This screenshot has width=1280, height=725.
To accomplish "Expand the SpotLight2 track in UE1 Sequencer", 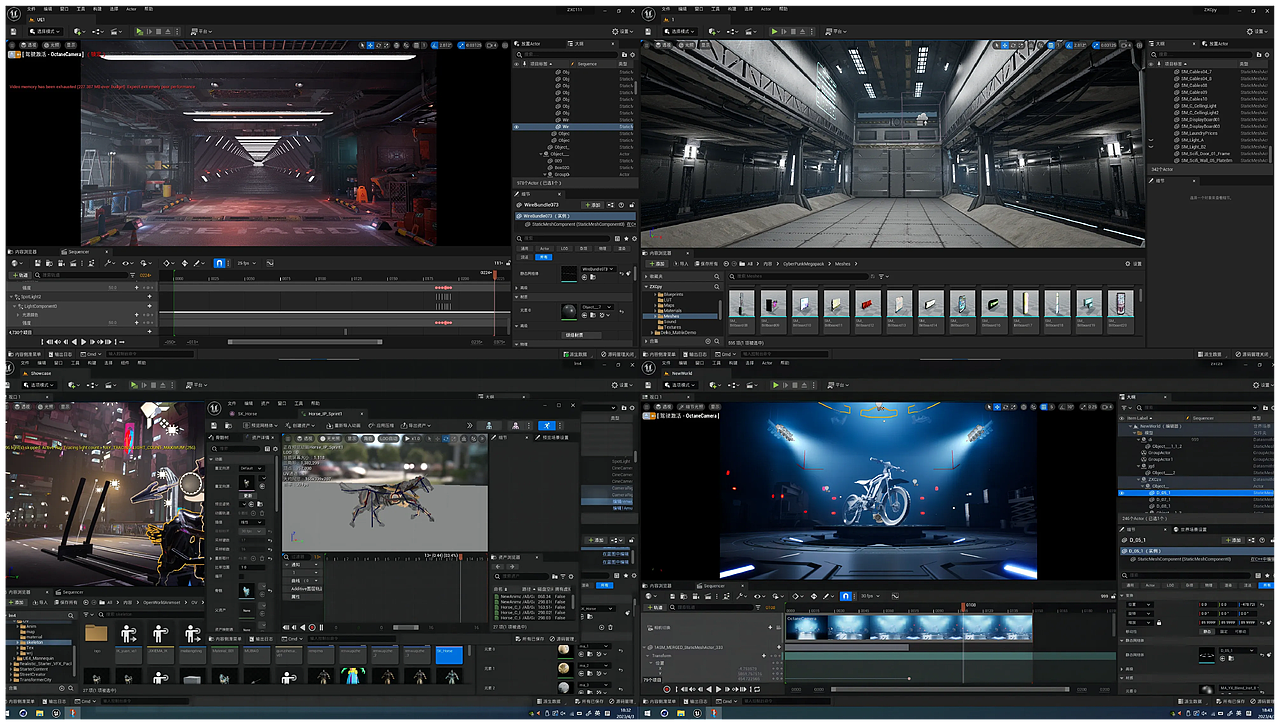I will click(11, 297).
